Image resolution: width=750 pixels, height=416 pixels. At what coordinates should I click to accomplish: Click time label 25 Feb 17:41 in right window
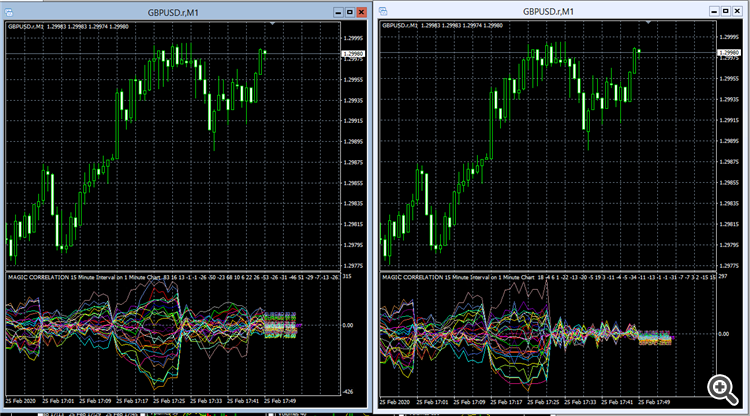point(618,402)
